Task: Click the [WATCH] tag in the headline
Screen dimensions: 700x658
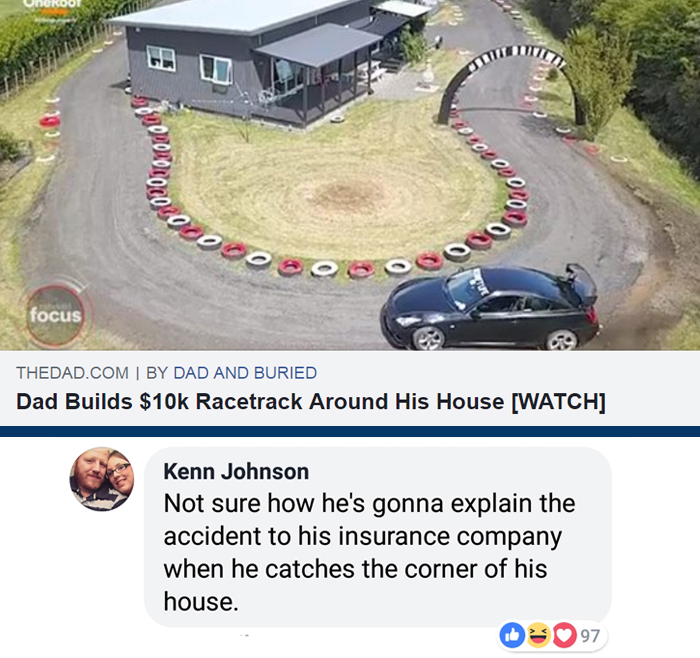Action: 558,401
